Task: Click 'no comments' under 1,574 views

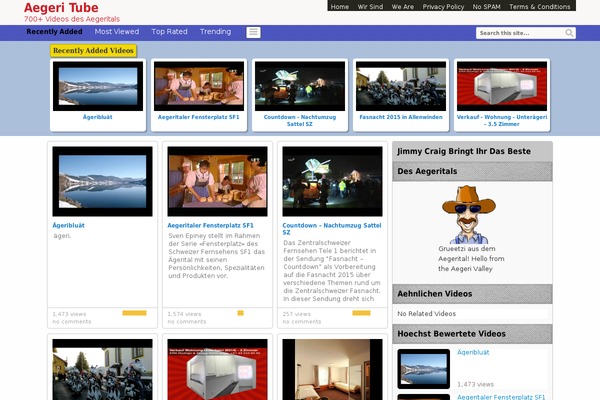Action: click(187, 322)
